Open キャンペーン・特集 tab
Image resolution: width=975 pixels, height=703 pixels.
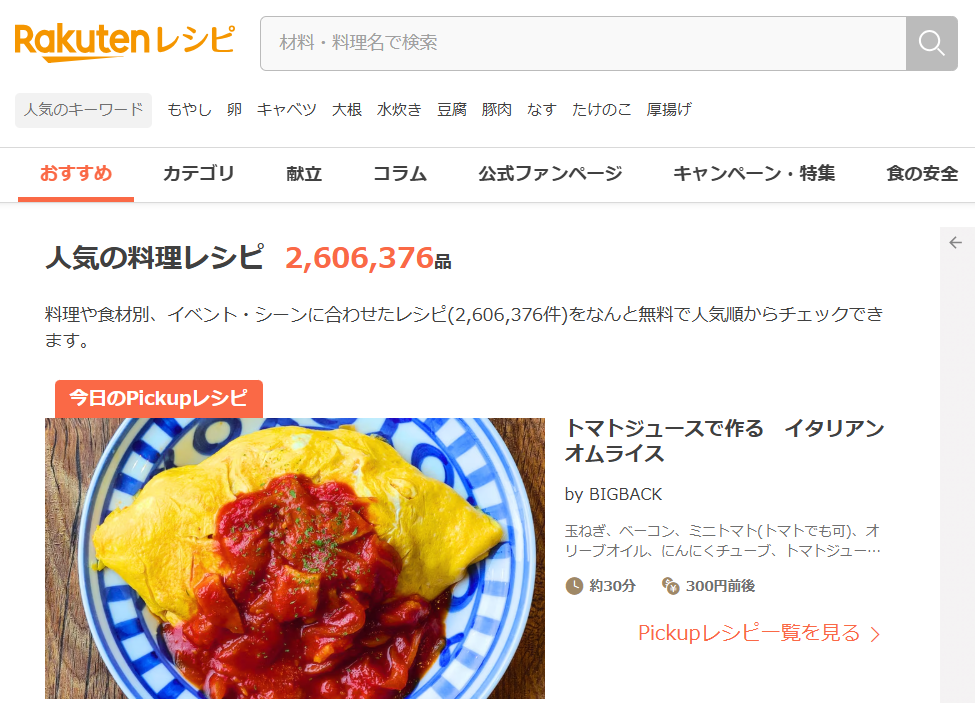[754, 173]
